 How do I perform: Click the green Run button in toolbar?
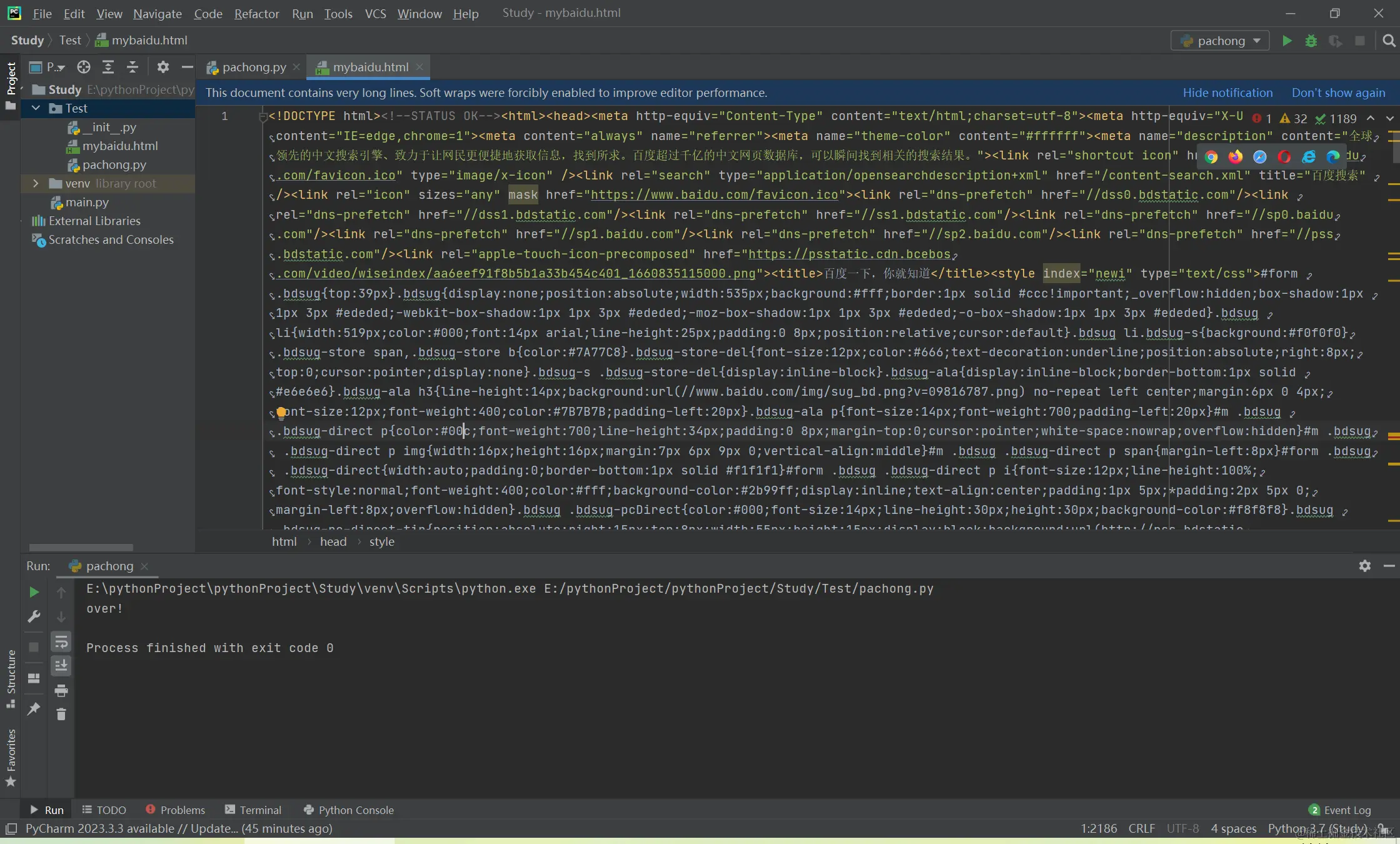(x=1286, y=41)
